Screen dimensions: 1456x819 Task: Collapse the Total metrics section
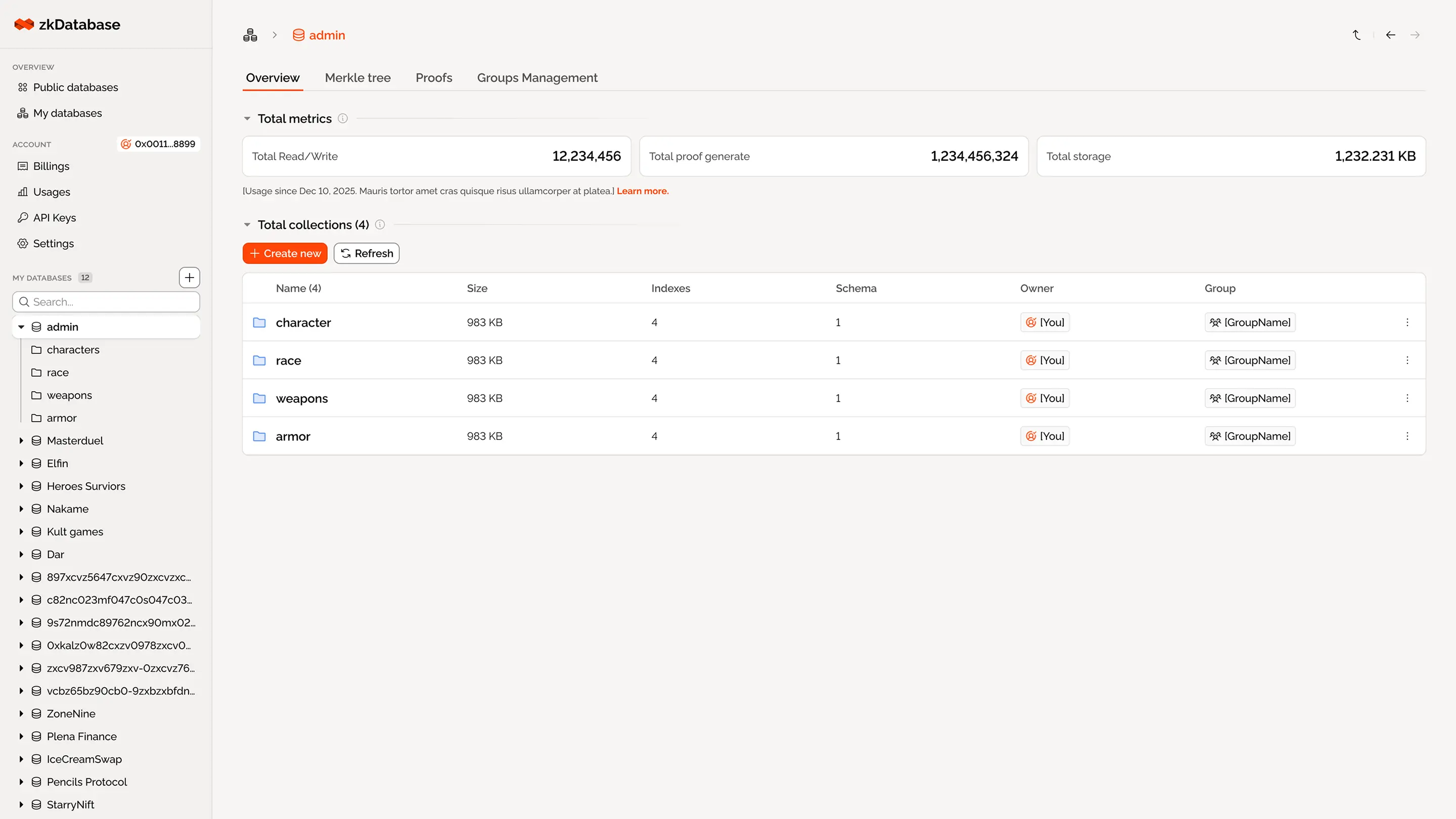247,119
